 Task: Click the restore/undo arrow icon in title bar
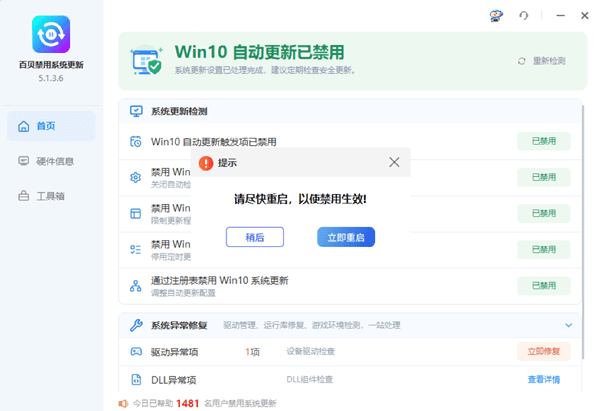click(523, 16)
